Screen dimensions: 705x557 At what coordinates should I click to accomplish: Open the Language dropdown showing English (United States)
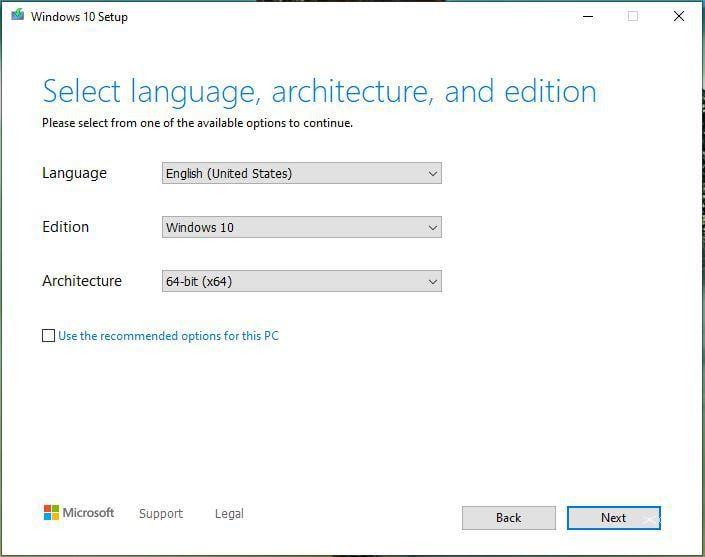tap(301, 173)
